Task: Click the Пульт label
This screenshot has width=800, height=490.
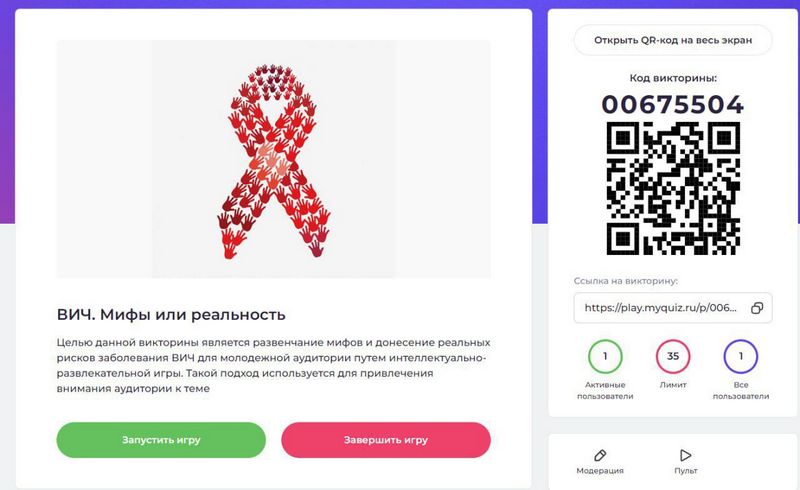Action: [686, 471]
